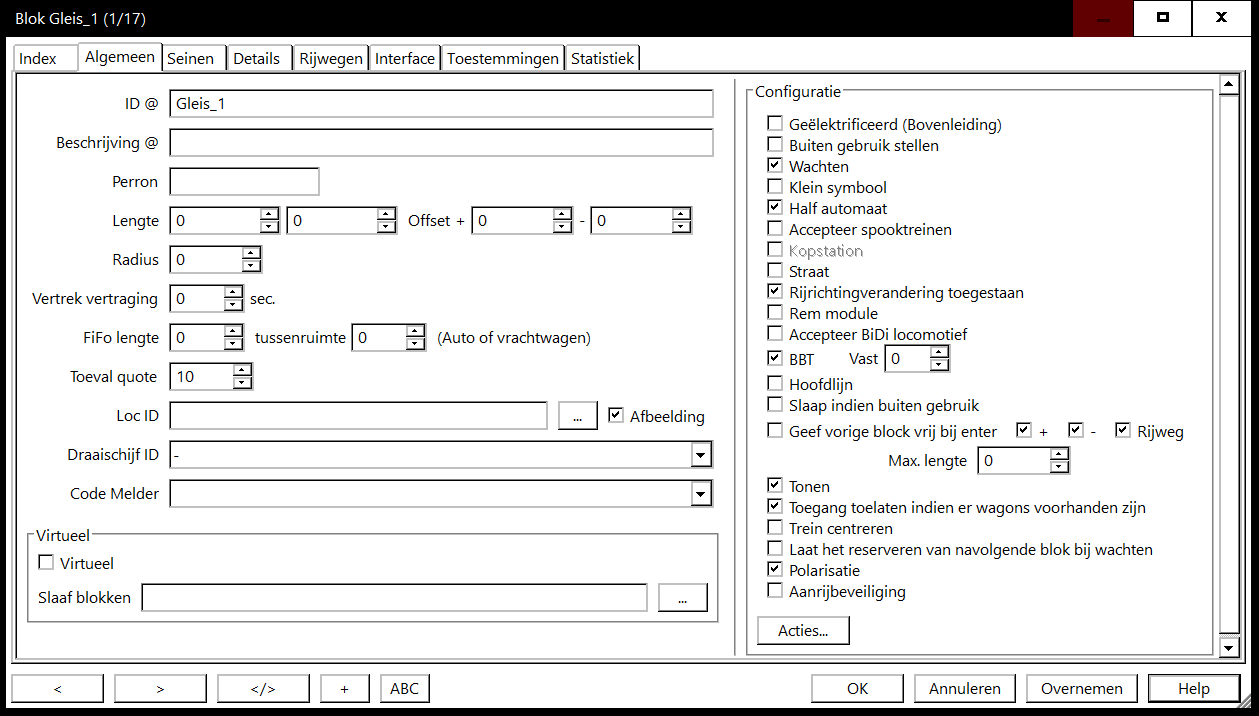This screenshot has height=716, width=1259.
Task: Switch to the Seinen tab
Action: (x=191, y=59)
